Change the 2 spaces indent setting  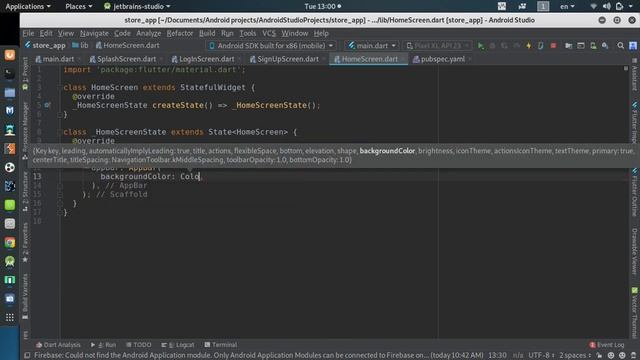[x=575, y=356]
